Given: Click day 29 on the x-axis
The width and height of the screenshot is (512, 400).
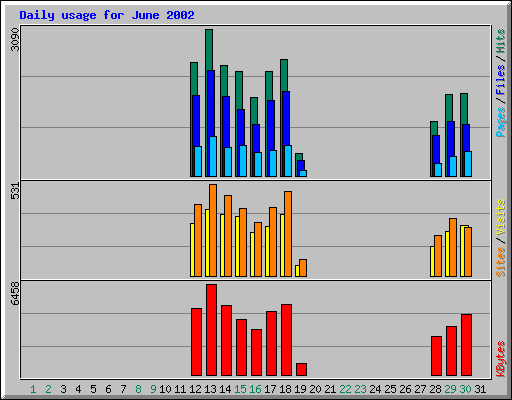Looking at the screenshot, I should pos(450,389).
